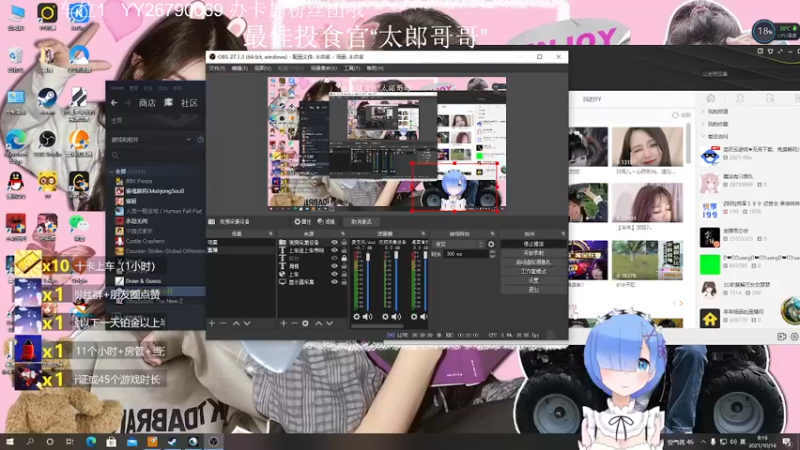Remove the selected source with the minus button
The height and width of the screenshot is (450, 800).
click(x=294, y=323)
